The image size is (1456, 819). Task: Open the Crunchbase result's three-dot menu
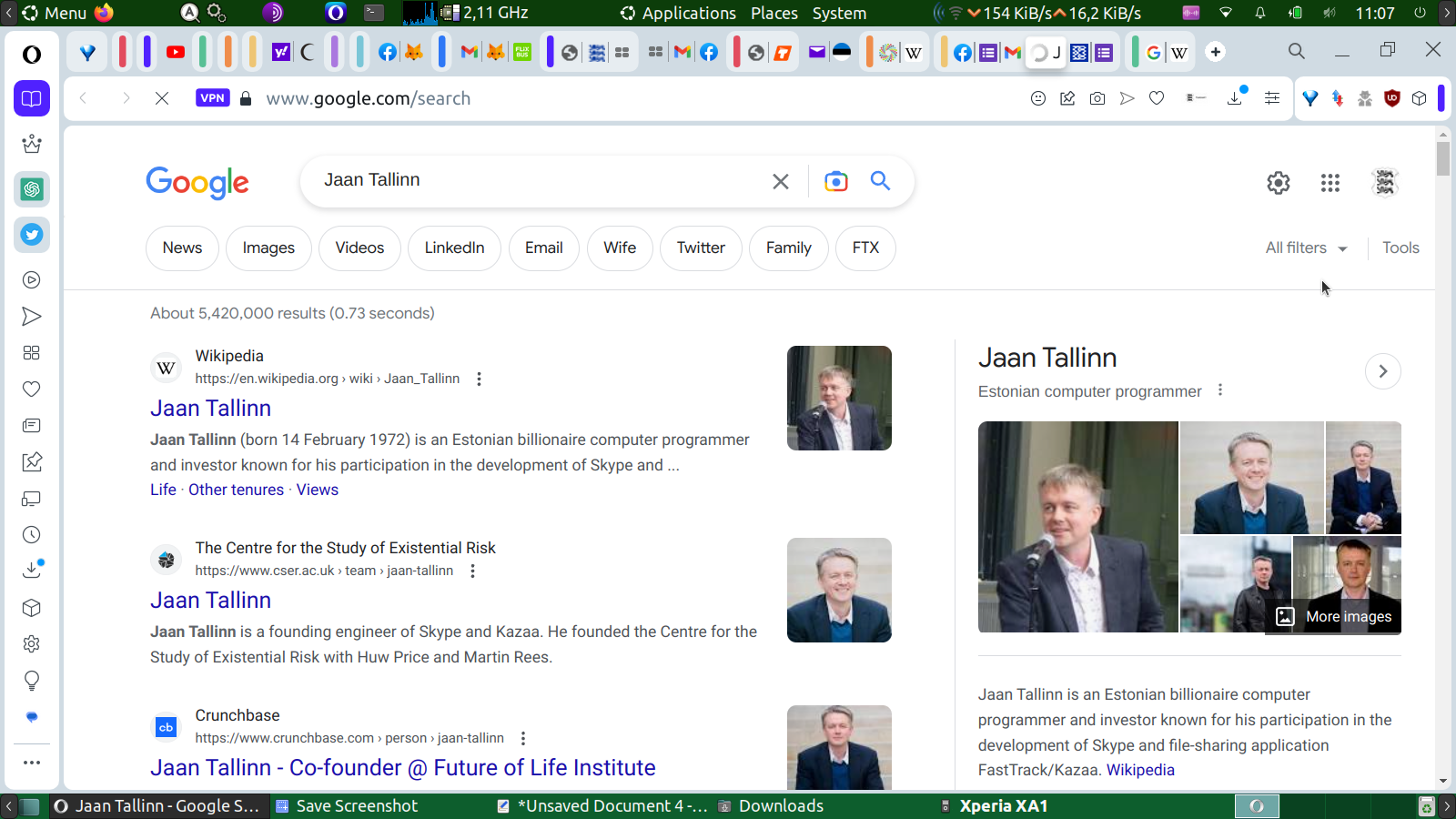[523, 738]
